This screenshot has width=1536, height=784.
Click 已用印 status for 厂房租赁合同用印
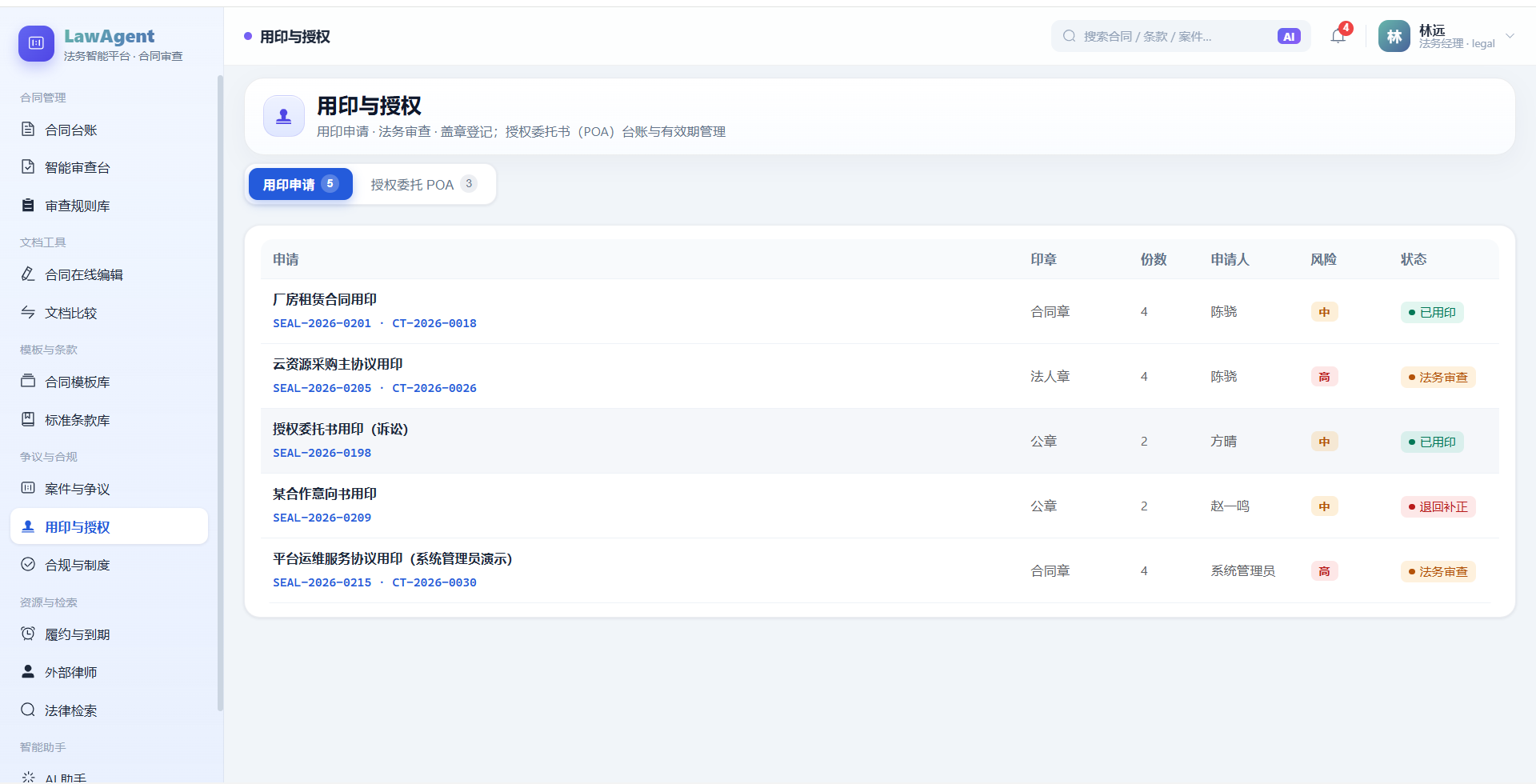(x=1432, y=312)
